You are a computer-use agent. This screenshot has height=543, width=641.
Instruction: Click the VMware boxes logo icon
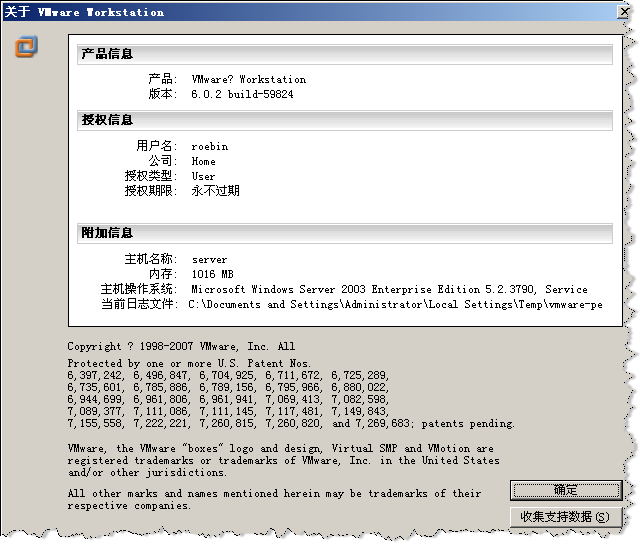[x=27, y=46]
